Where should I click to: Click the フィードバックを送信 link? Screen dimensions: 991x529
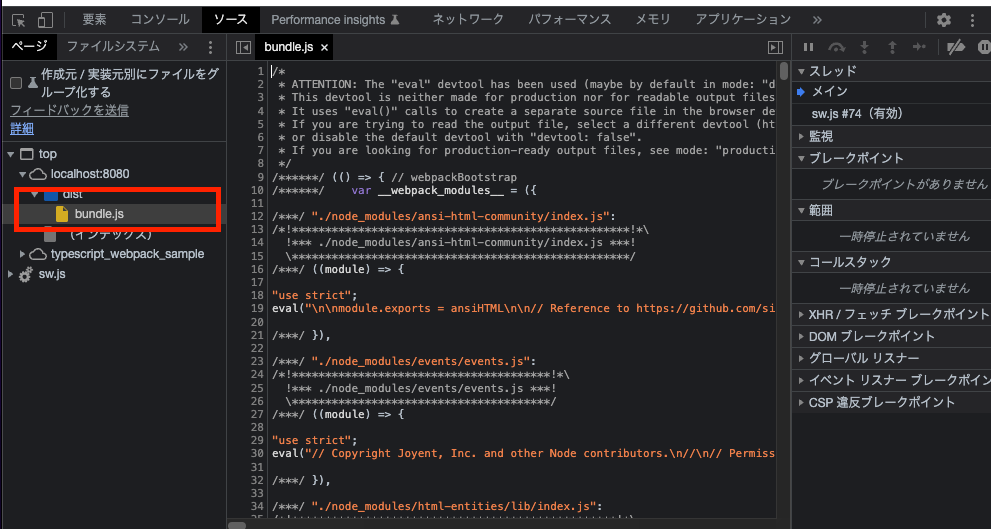(x=70, y=111)
